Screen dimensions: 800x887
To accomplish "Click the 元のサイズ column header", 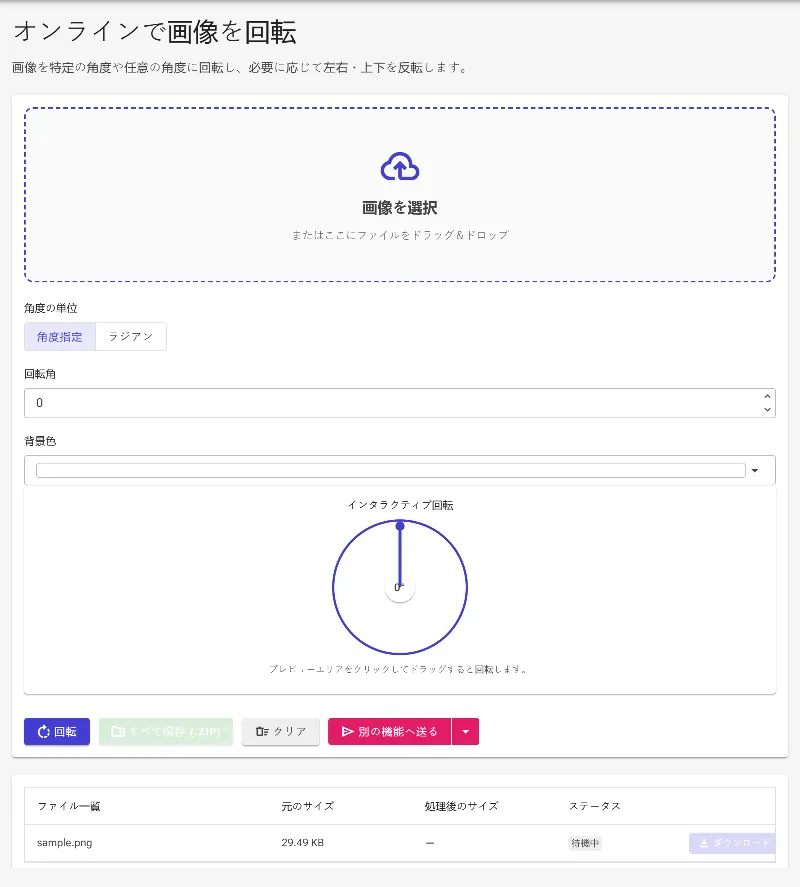I will coord(308,806).
